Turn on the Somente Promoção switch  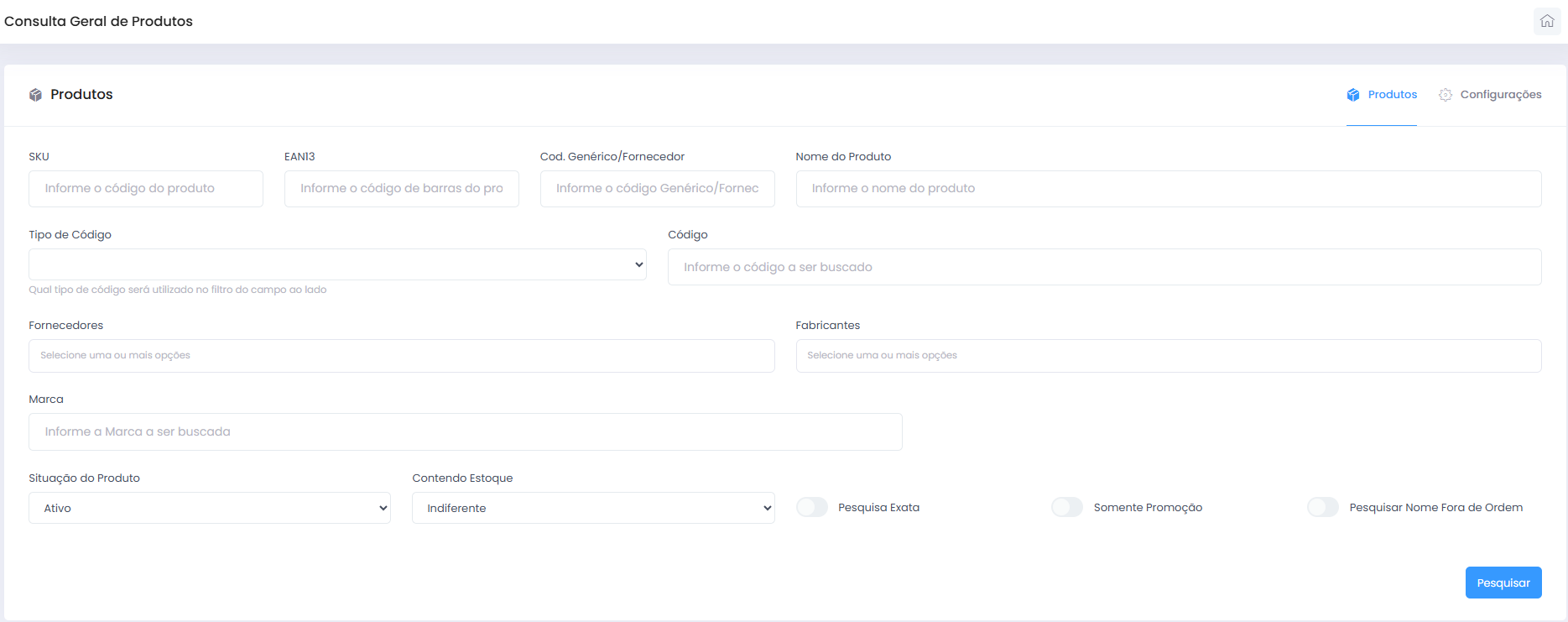1067,507
